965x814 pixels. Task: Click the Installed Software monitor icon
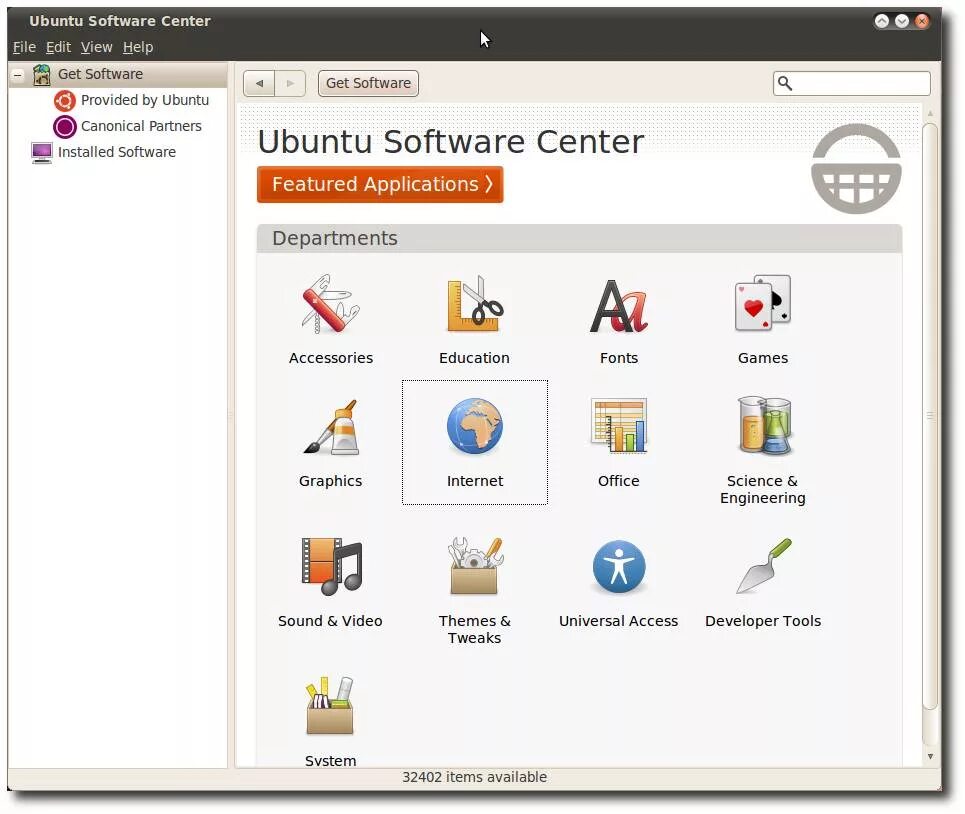point(42,153)
